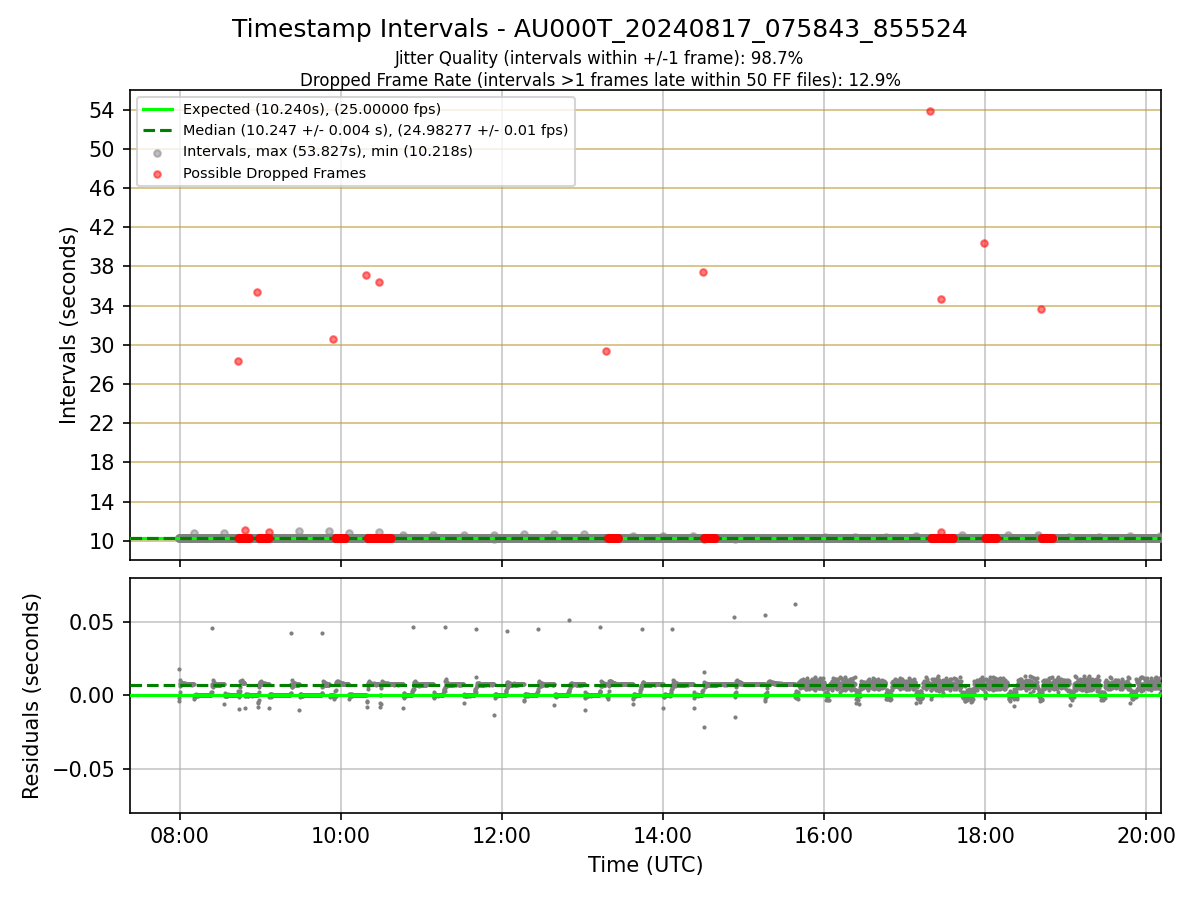Click the y-axis tick label '42'
The image size is (1200, 900).
point(103,227)
